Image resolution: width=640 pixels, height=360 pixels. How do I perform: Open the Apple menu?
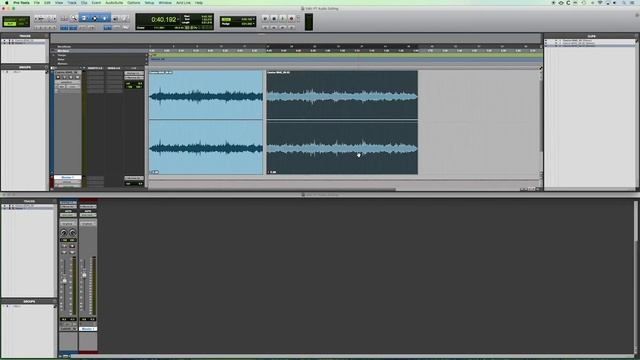point(7,2)
